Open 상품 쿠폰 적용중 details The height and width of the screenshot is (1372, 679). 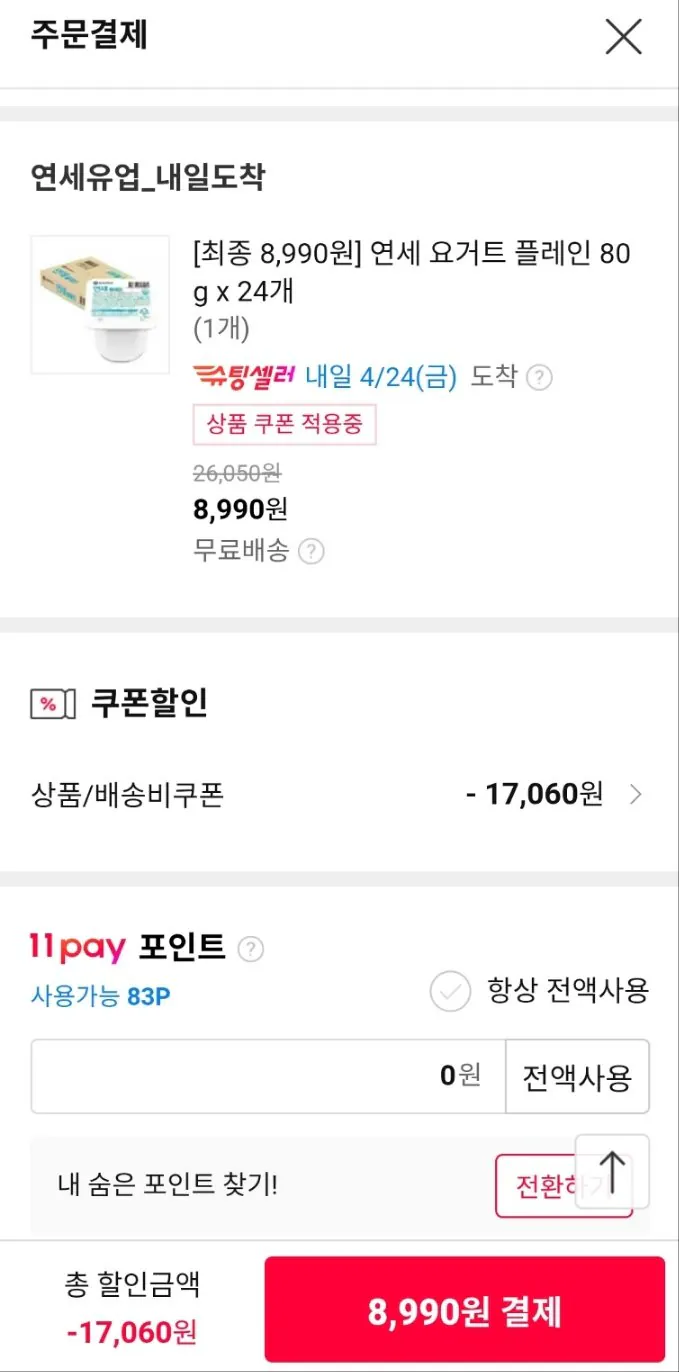click(284, 425)
